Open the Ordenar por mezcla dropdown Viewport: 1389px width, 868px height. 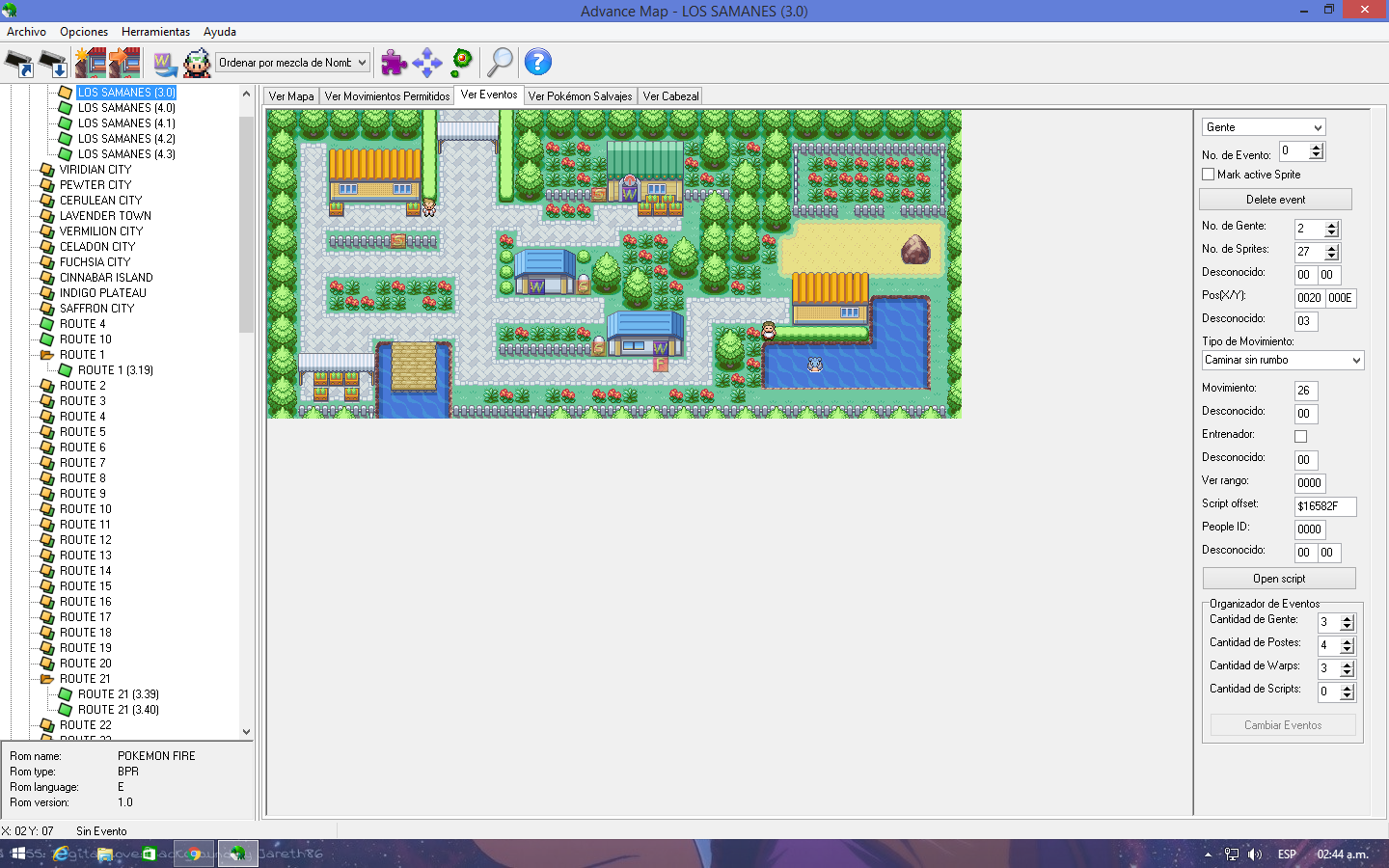(292, 63)
